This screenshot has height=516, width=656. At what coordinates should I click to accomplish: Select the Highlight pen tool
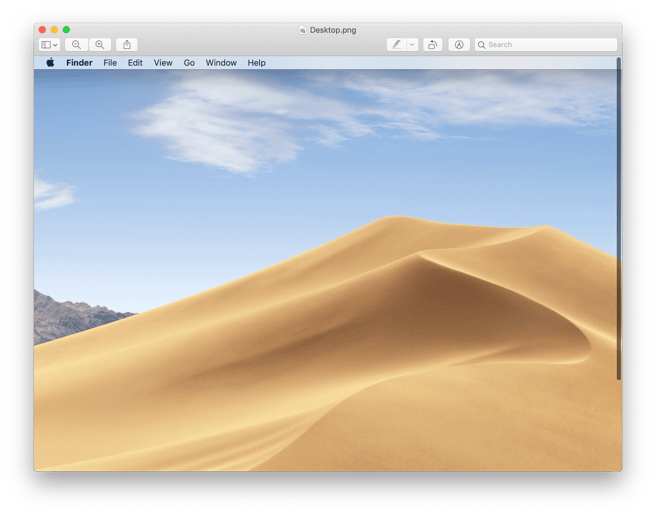tap(397, 44)
